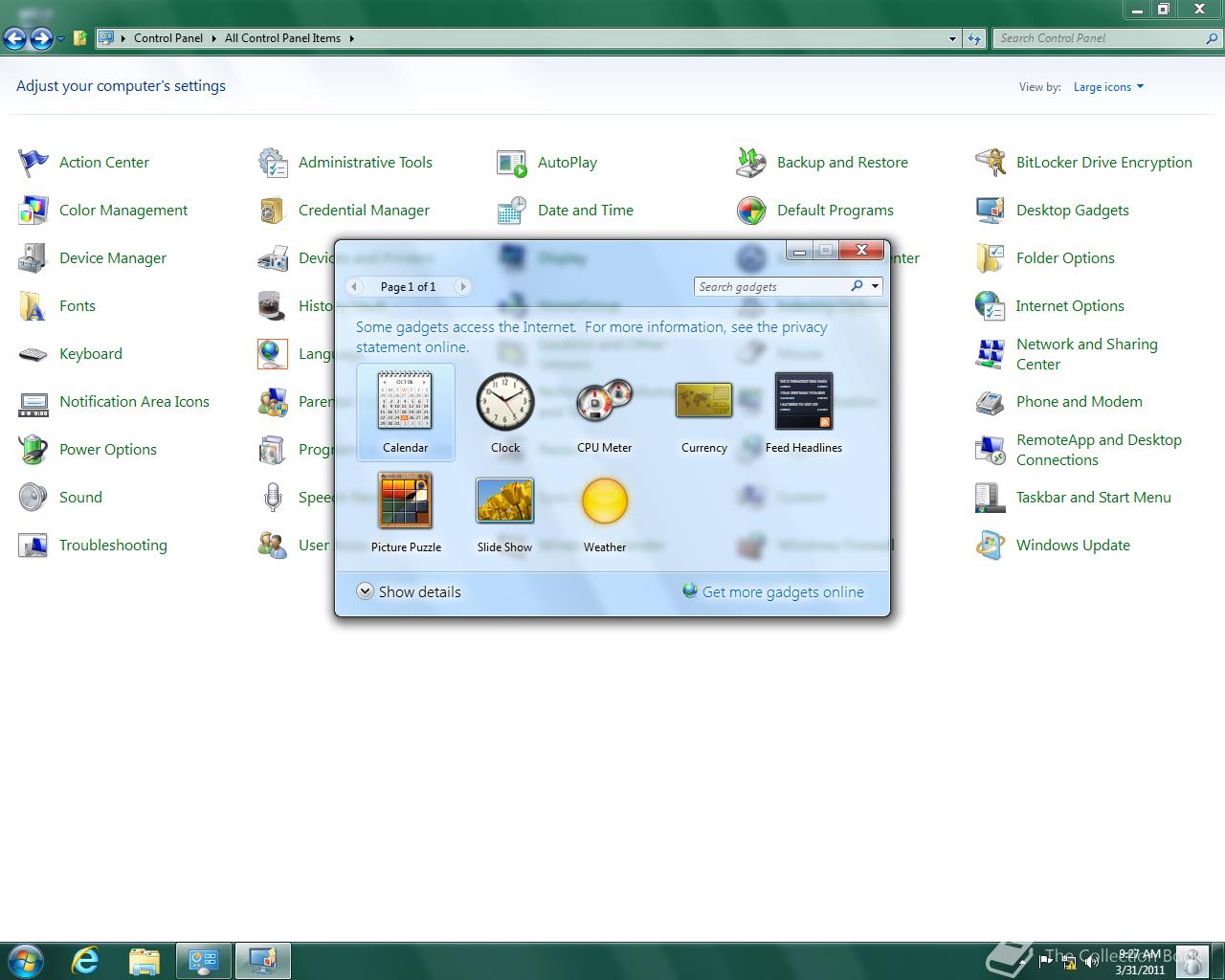
Task: Click the Back navigation button
Action: pos(15,38)
